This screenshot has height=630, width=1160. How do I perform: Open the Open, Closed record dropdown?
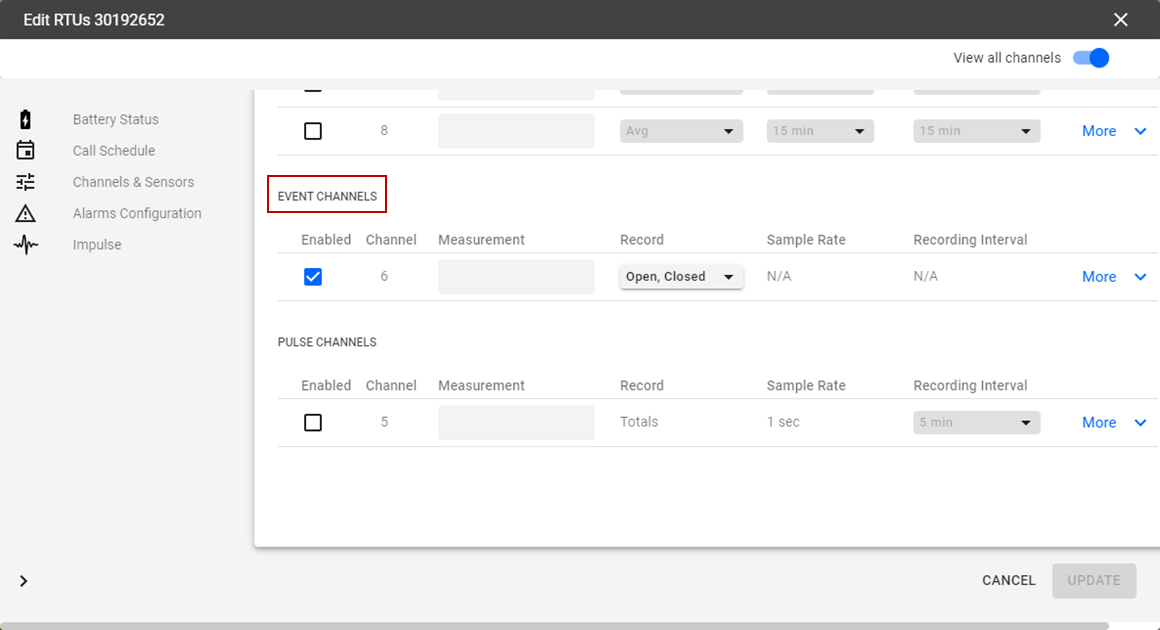[681, 277]
